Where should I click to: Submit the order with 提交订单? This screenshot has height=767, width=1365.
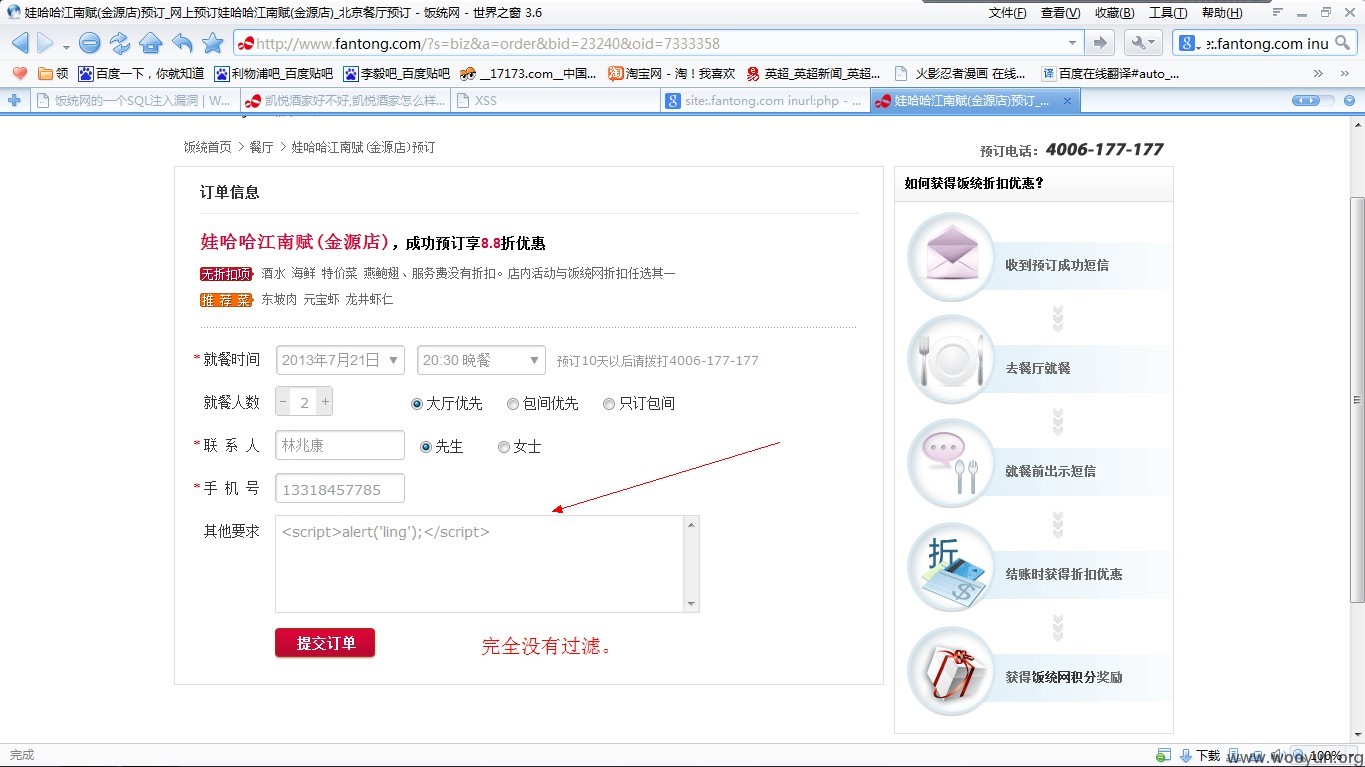click(x=325, y=643)
